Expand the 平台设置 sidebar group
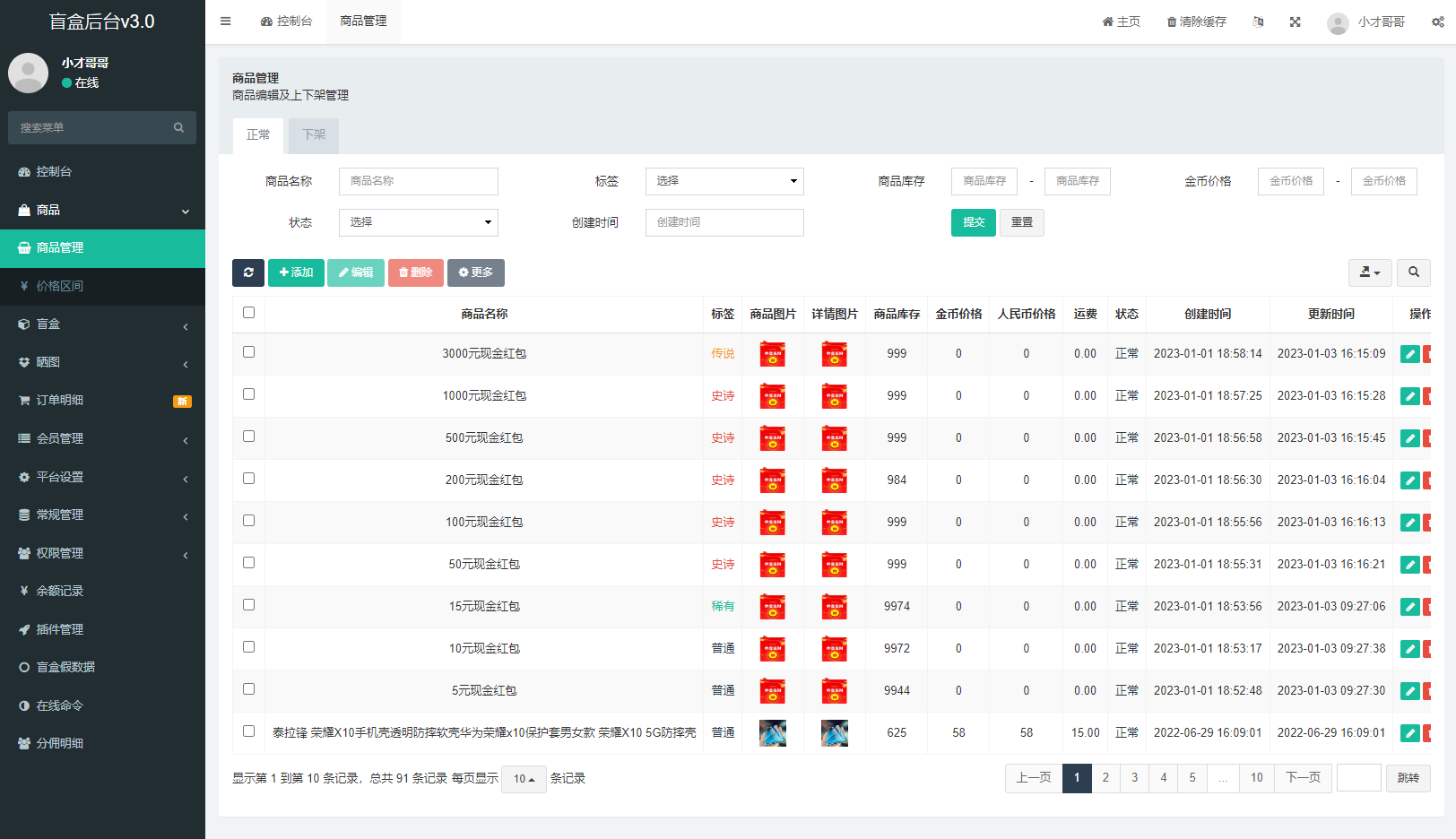 tap(102, 477)
